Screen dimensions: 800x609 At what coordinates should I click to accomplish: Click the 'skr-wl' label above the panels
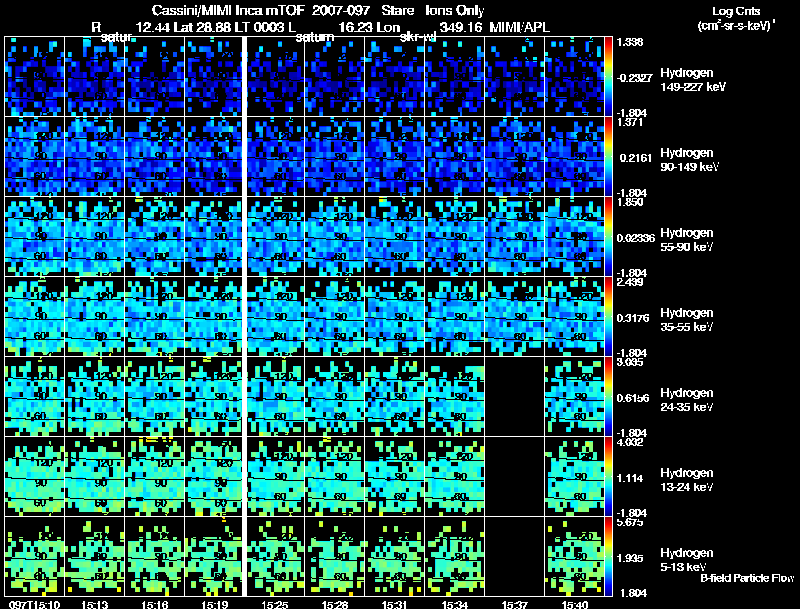pyautogui.click(x=417, y=37)
